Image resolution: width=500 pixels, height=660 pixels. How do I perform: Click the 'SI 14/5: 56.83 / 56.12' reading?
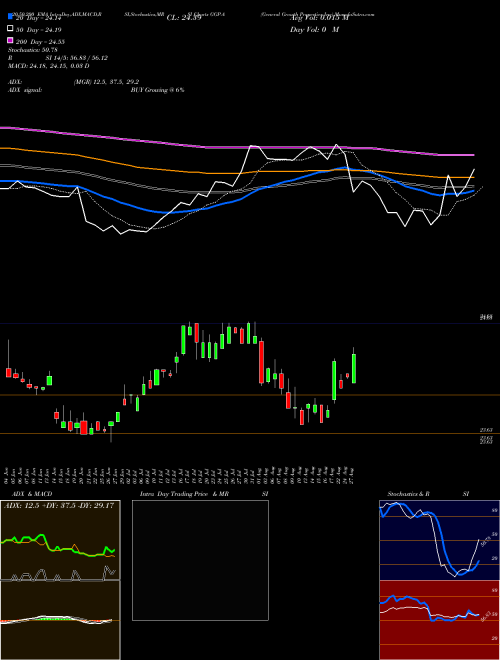[77, 58]
